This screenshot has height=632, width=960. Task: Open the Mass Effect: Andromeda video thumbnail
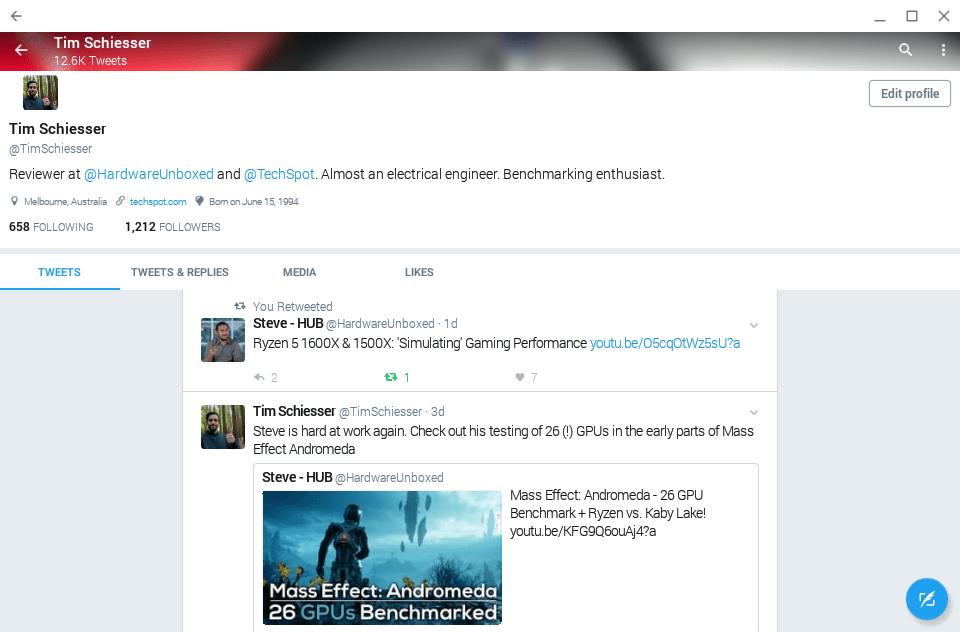[382, 558]
